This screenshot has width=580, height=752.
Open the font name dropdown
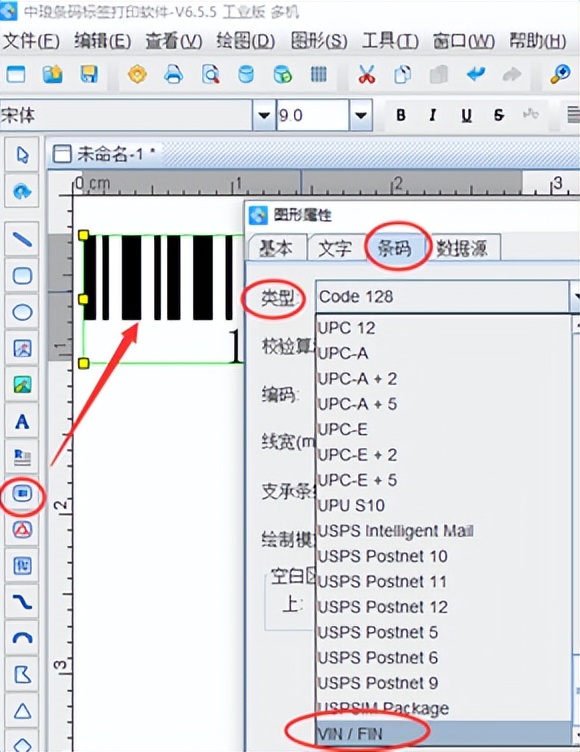click(264, 115)
